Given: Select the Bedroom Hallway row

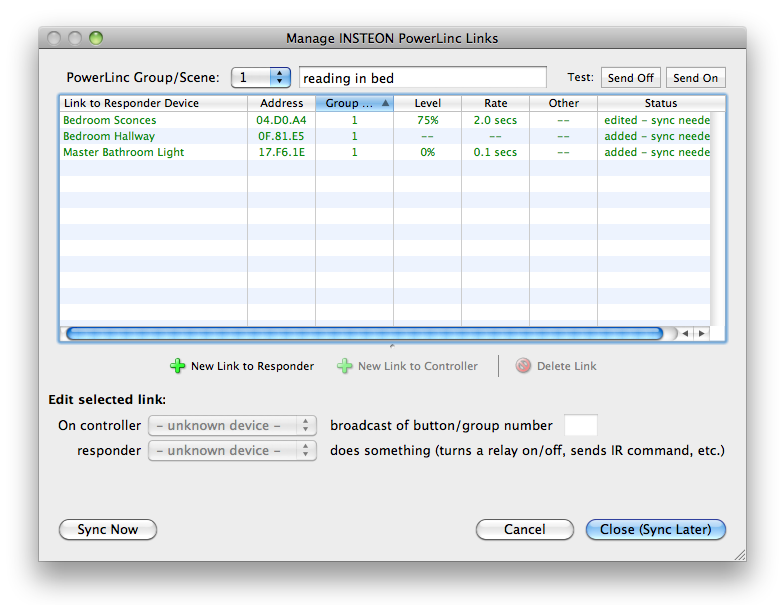Looking at the screenshot, I should tap(385, 136).
